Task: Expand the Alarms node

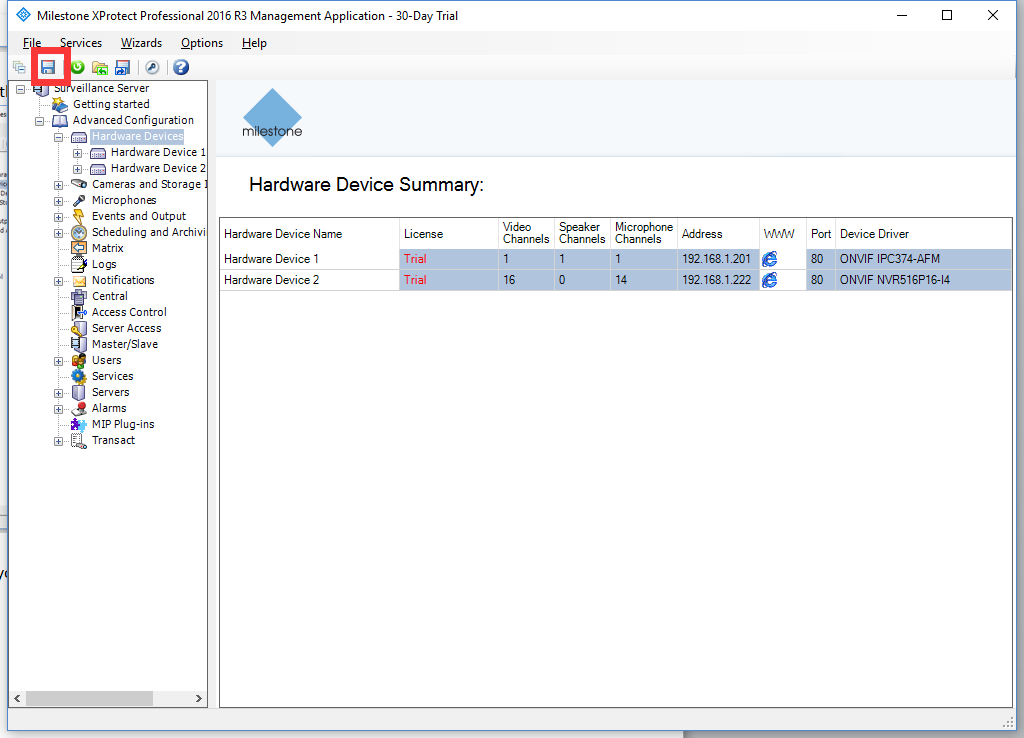Action: tap(59, 409)
